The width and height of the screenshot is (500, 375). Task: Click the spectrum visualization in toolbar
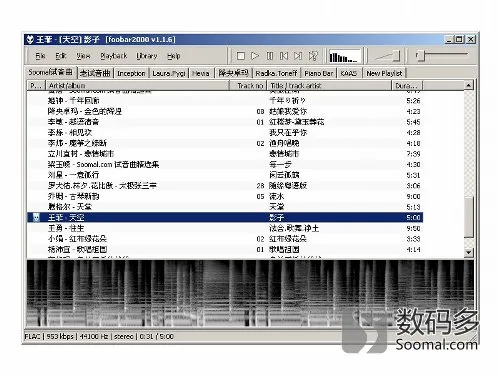tap(345, 56)
